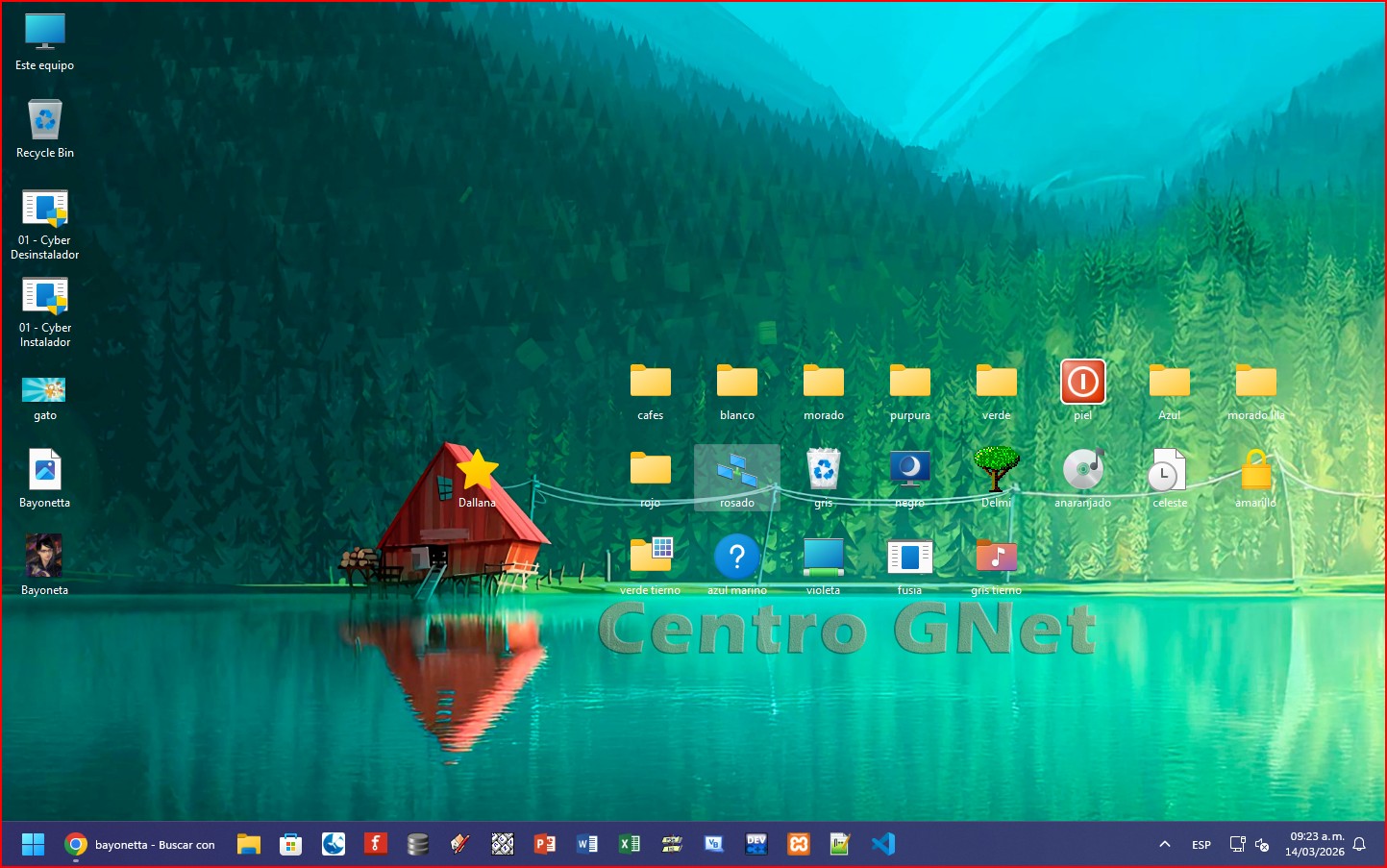Select the 'amarillo' padlock icon
The width and height of the screenshot is (1387, 868).
[x=1255, y=470]
